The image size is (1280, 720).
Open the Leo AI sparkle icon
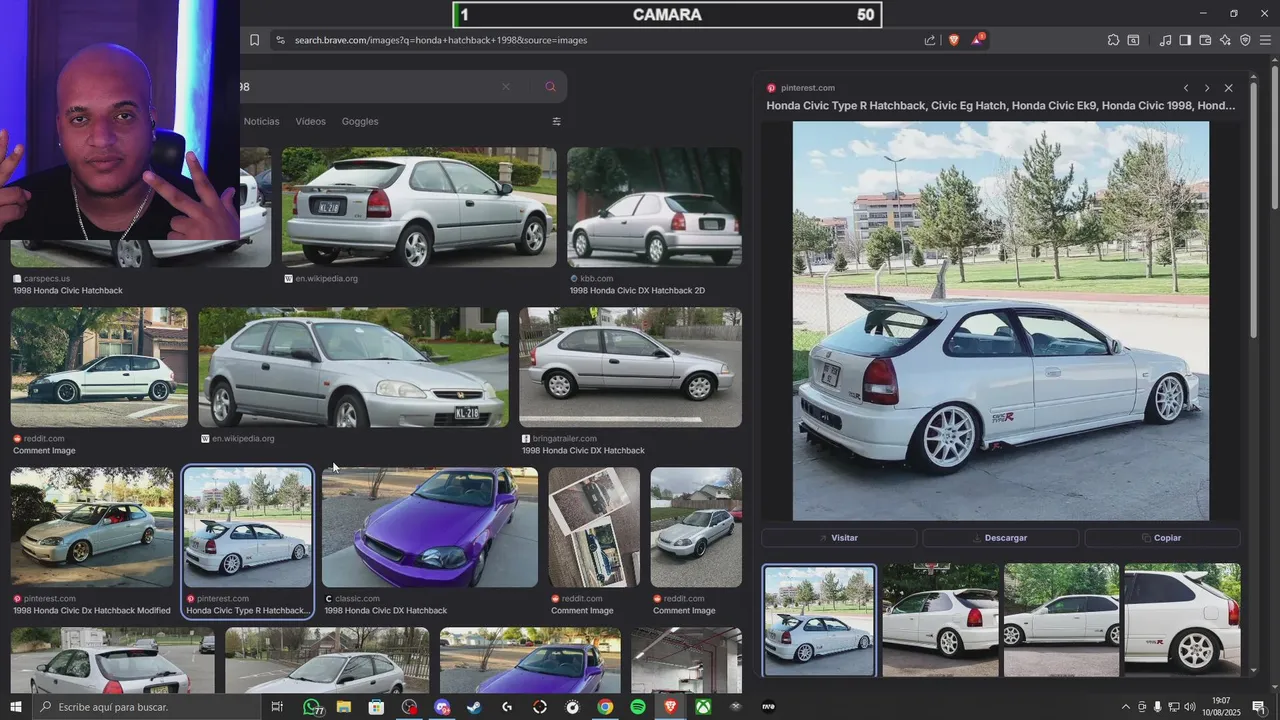coord(1225,40)
